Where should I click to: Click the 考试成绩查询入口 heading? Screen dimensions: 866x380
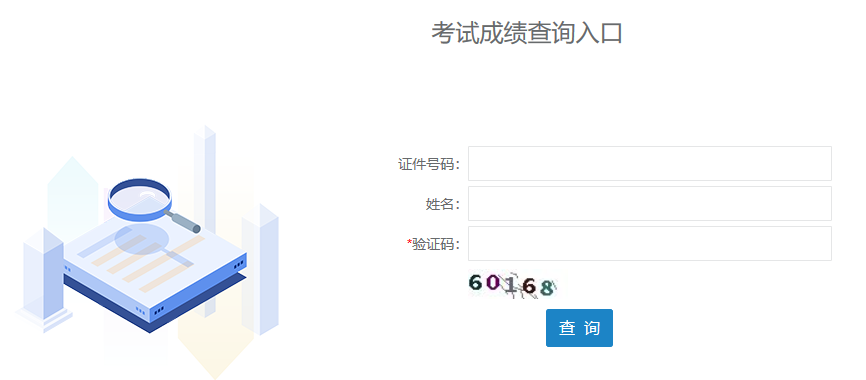coord(527,33)
